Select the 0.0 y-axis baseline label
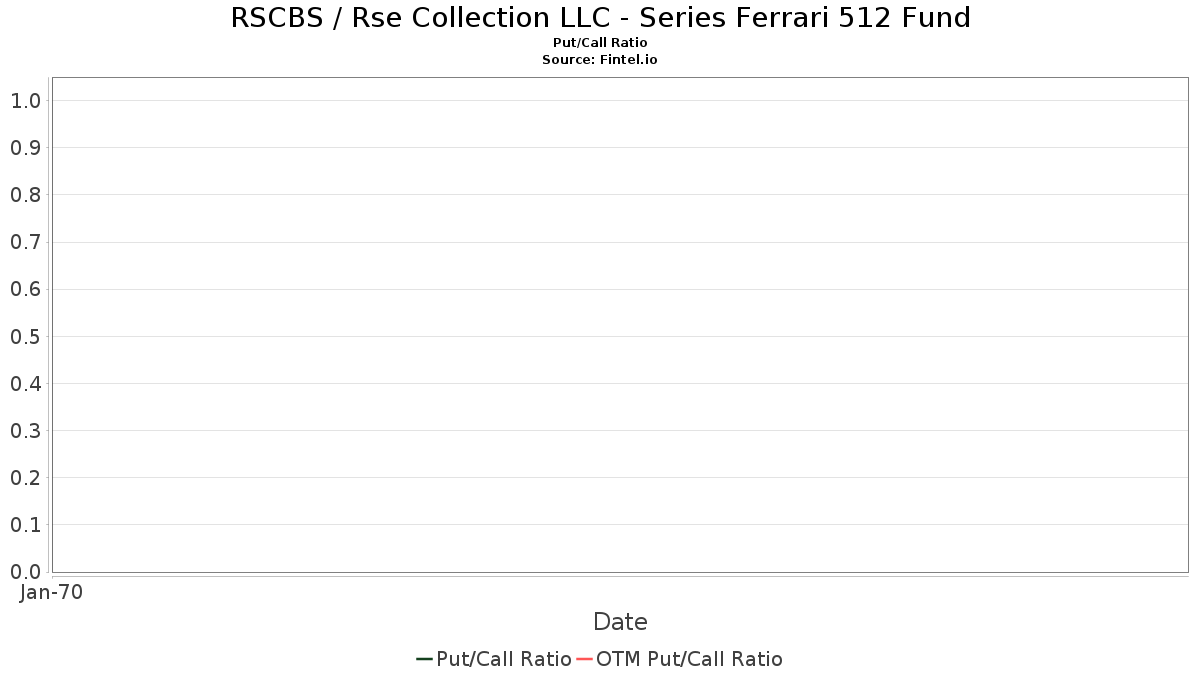1200x675 pixels. coord(25,572)
